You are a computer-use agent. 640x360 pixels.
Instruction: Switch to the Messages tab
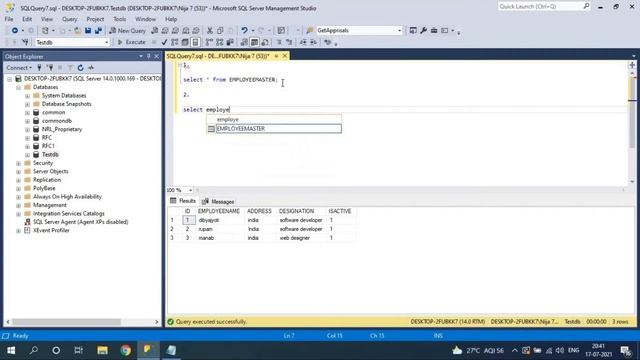point(218,202)
